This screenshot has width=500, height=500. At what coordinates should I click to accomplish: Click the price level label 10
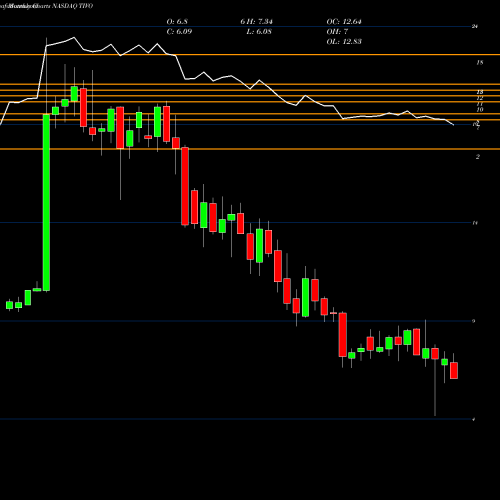[480, 110]
